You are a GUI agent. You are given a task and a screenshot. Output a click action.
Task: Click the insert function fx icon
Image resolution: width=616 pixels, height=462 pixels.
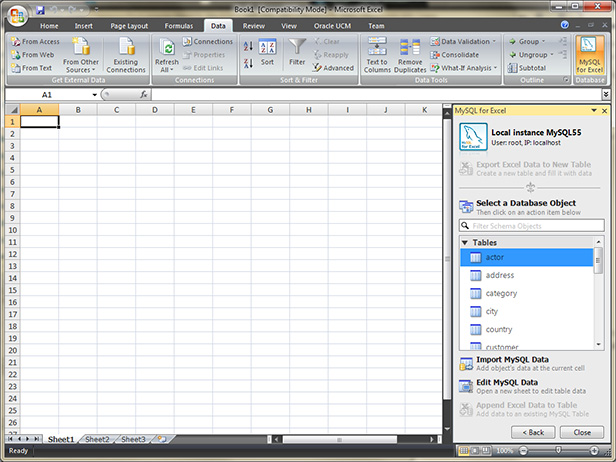(x=144, y=95)
